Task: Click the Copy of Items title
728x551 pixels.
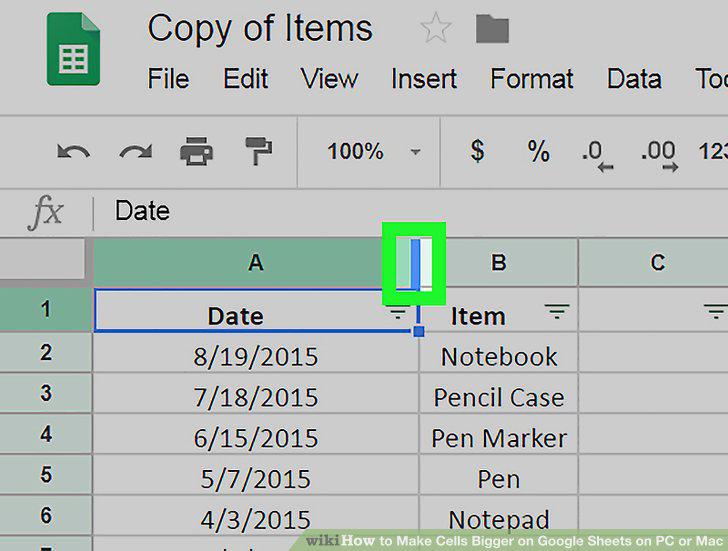Action: tap(260, 29)
